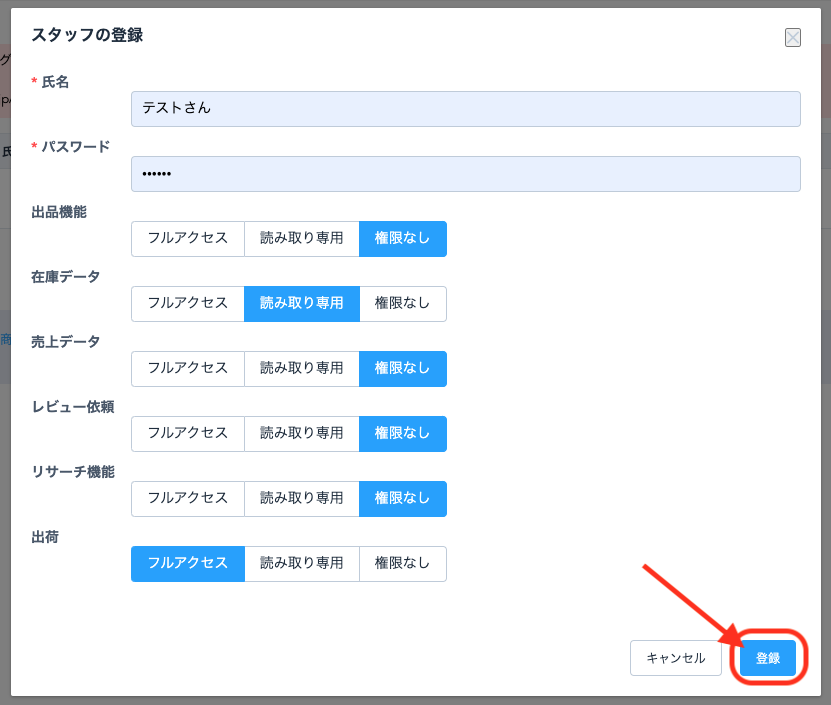Grant フルアクセス to 売上データ
Screen dimensions: 831x705
(x=188, y=369)
